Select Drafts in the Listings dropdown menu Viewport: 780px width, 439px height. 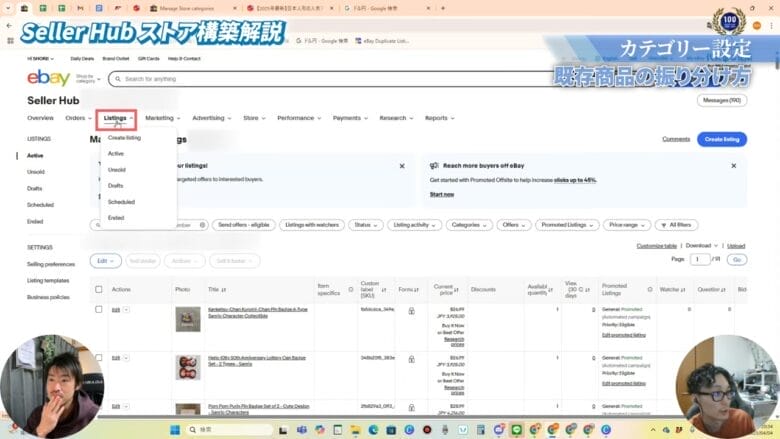tap(115, 186)
